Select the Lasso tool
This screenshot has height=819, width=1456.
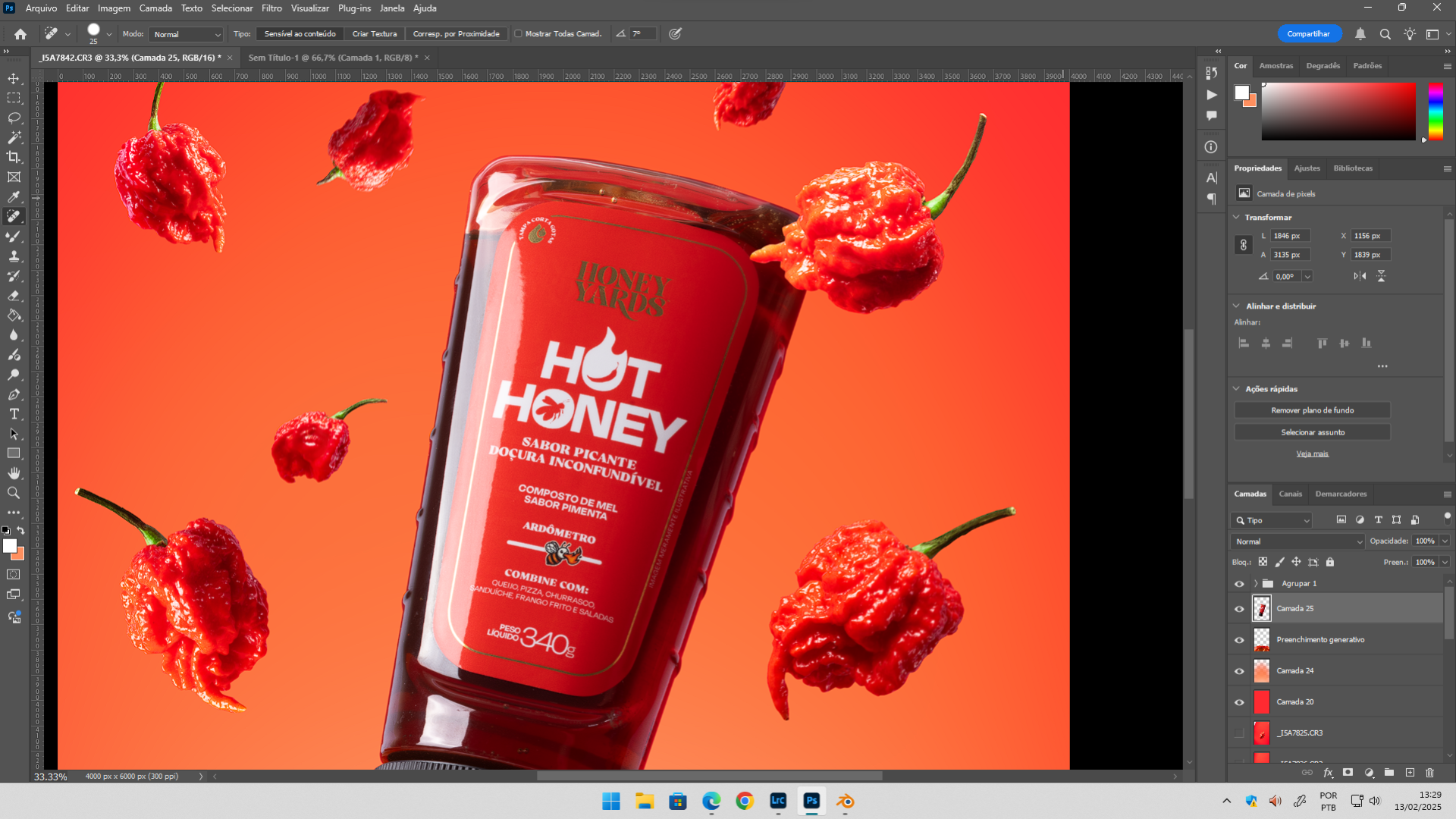[14, 118]
